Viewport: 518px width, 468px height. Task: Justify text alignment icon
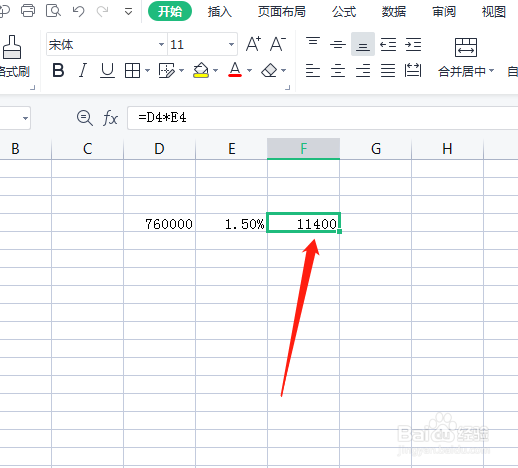(x=388, y=70)
